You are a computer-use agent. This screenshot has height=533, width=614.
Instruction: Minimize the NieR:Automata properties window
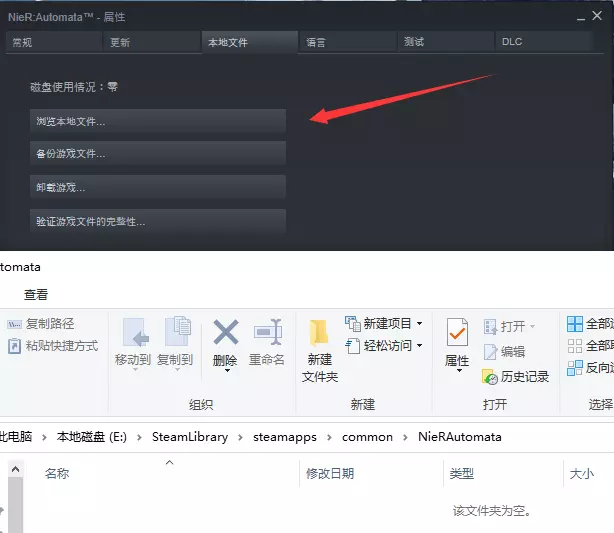pyautogui.click(x=581, y=18)
